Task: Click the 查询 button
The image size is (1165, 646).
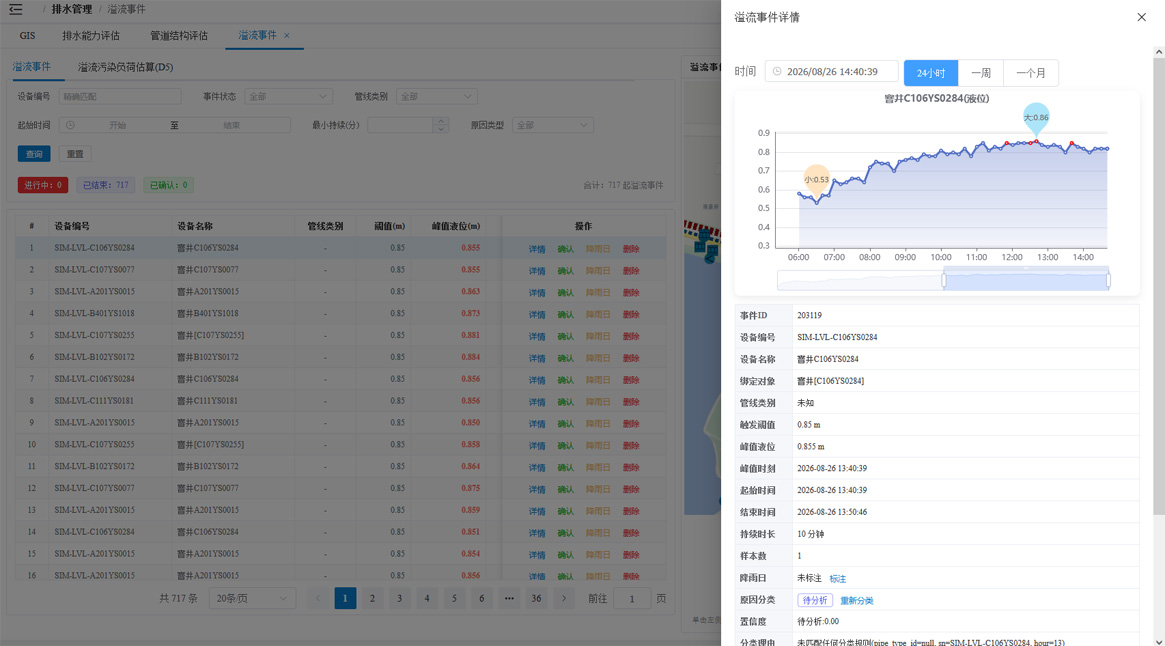Action: pos(34,154)
